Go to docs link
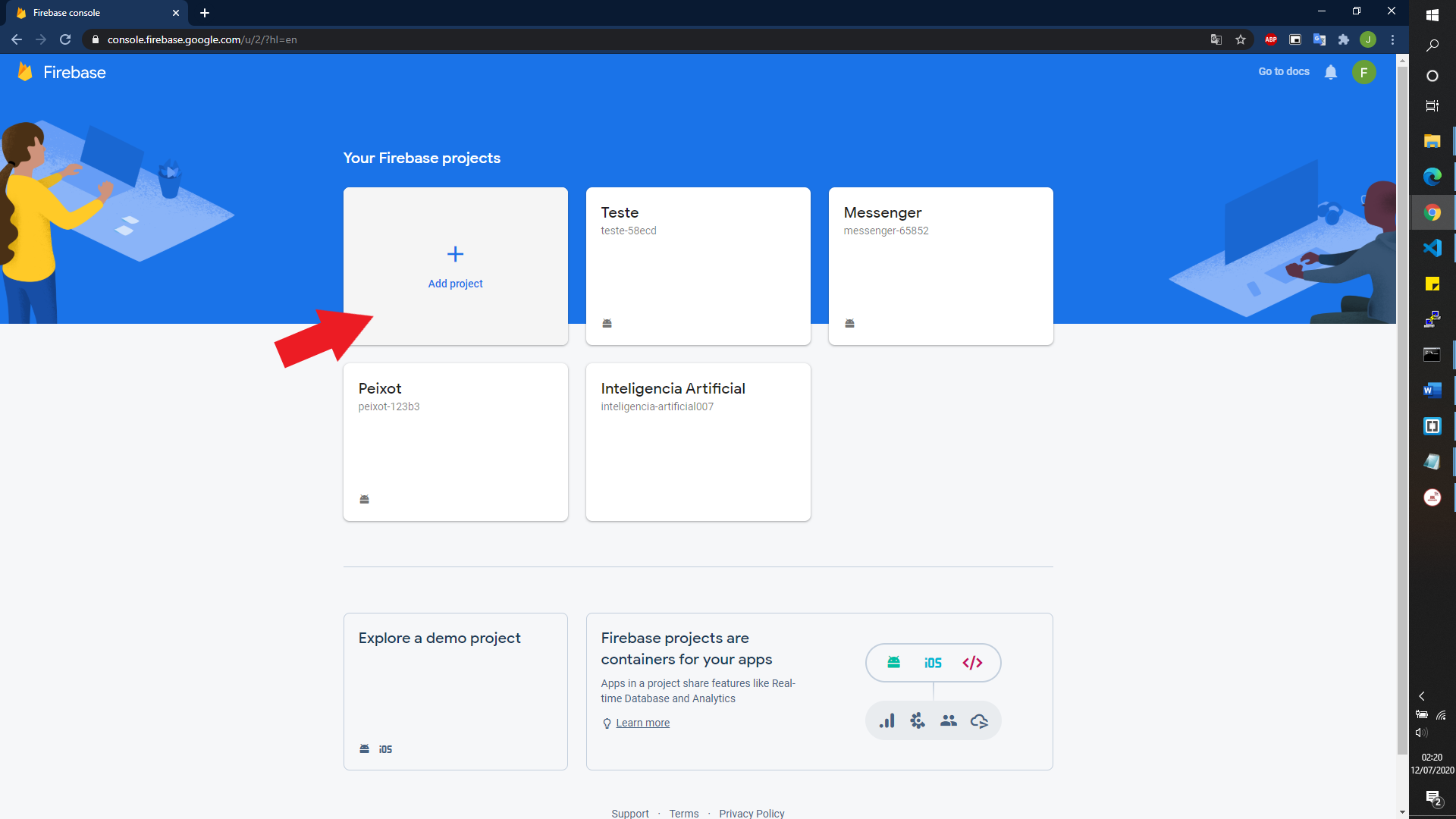1456x819 pixels. (1284, 71)
